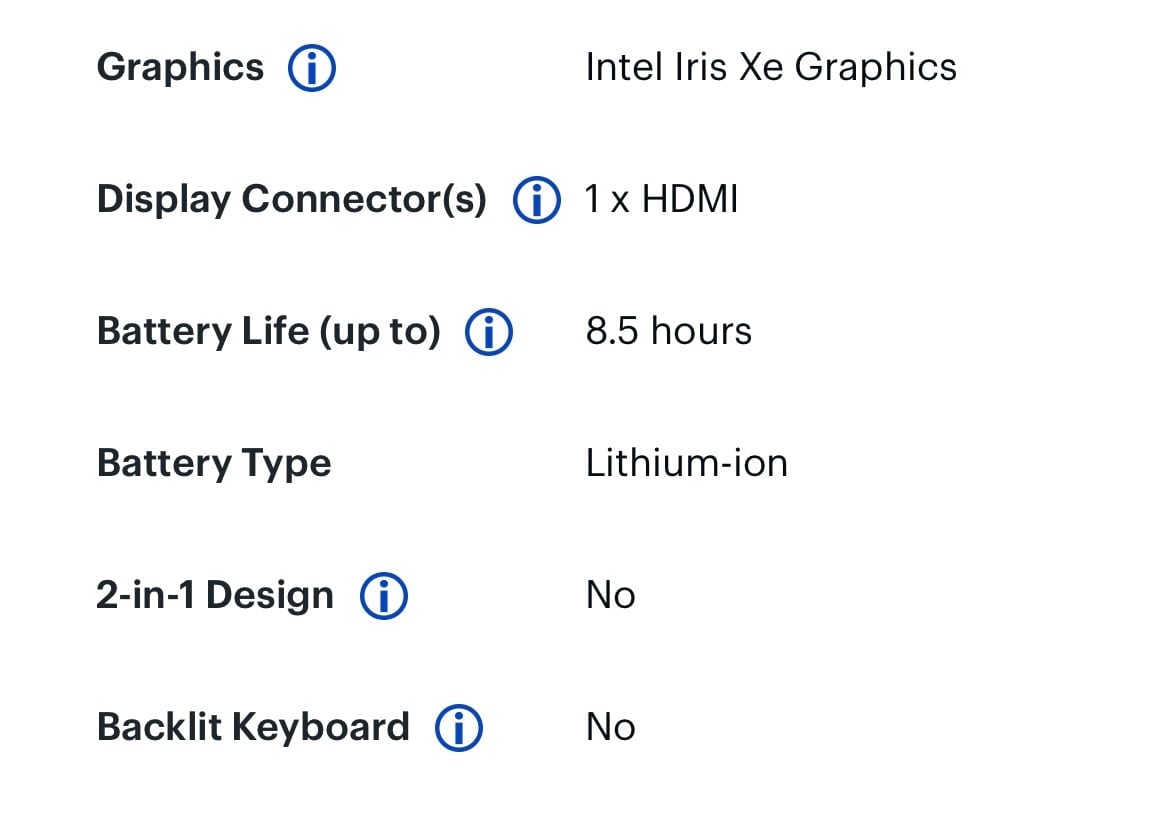Click the word Backlit in label
Viewport: 1170px width, 824px height.
(x=159, y=727)
